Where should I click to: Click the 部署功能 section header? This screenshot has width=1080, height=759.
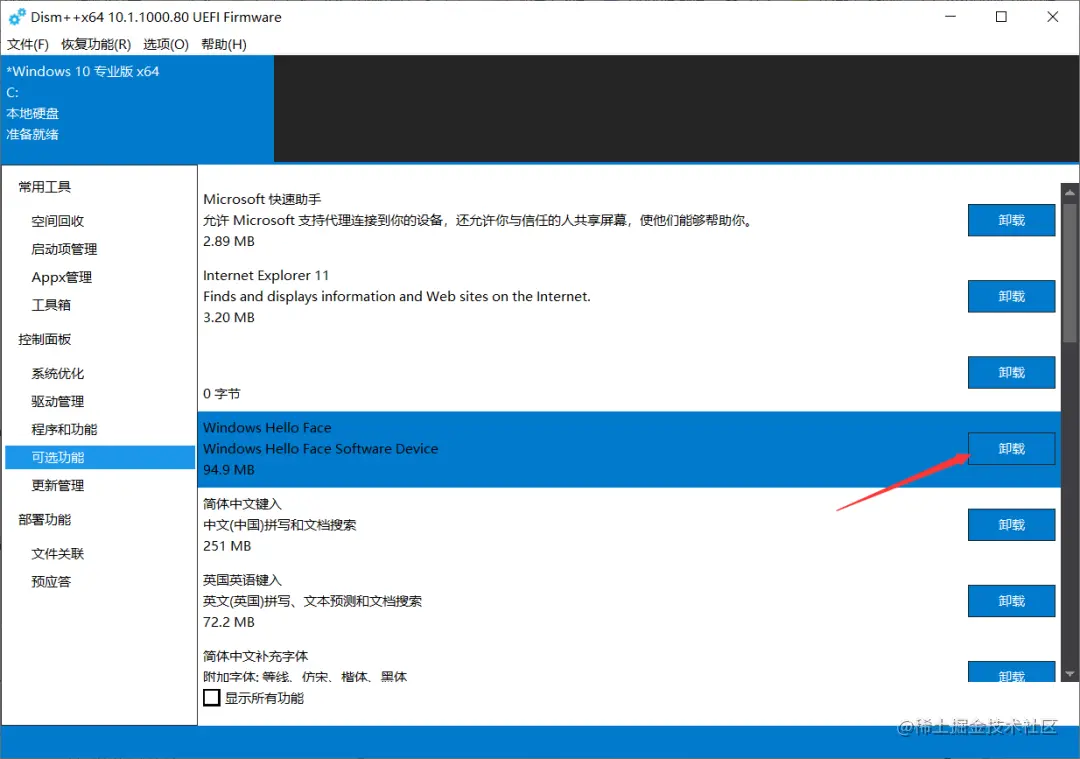coord(45,519)
